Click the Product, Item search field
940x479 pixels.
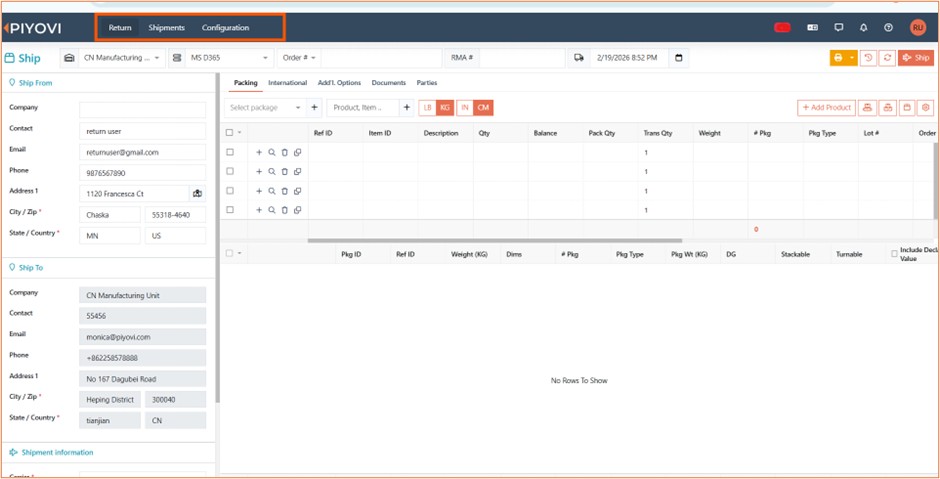[x=363, y=108]
